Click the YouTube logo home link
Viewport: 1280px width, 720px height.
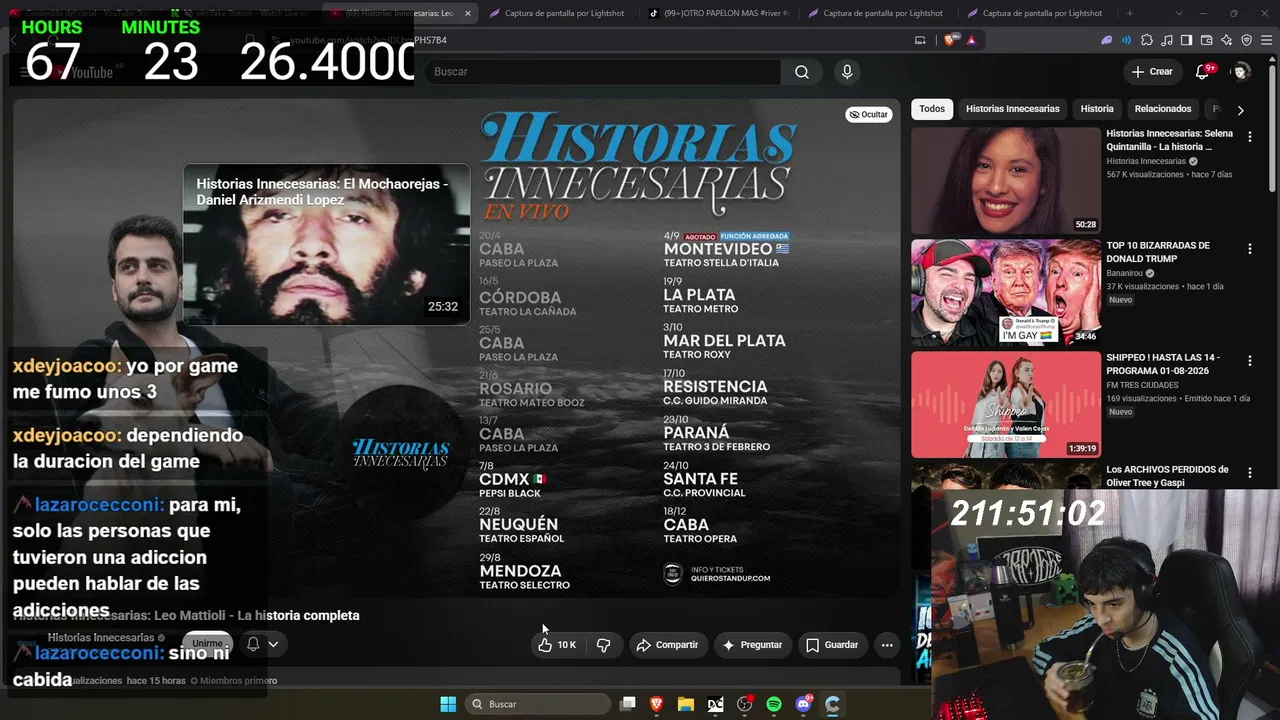pos(82,72)
